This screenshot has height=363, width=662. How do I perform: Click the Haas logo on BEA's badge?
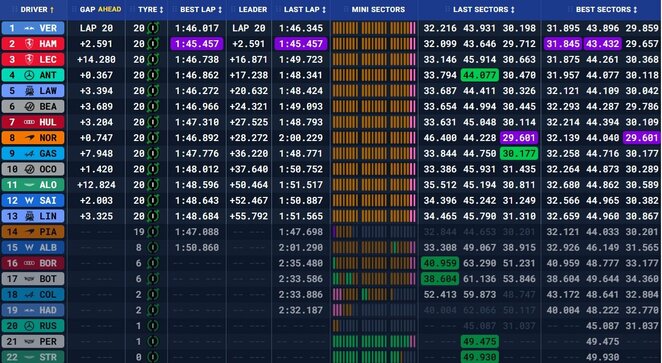pos(29,106)
